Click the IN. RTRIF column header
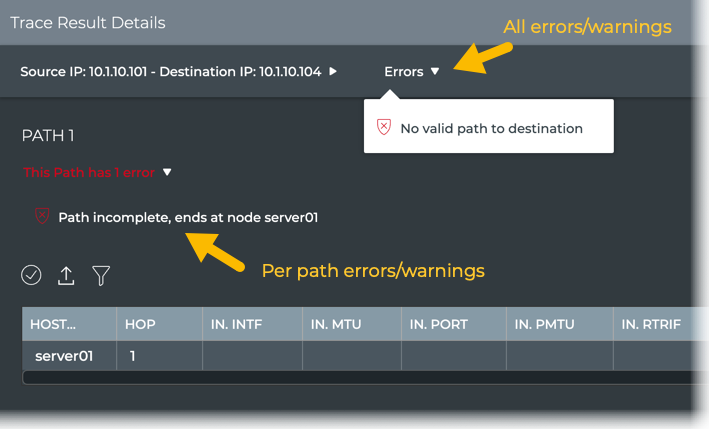The height and width of the screenshot is (429, 710). click(x=658, y=324)
